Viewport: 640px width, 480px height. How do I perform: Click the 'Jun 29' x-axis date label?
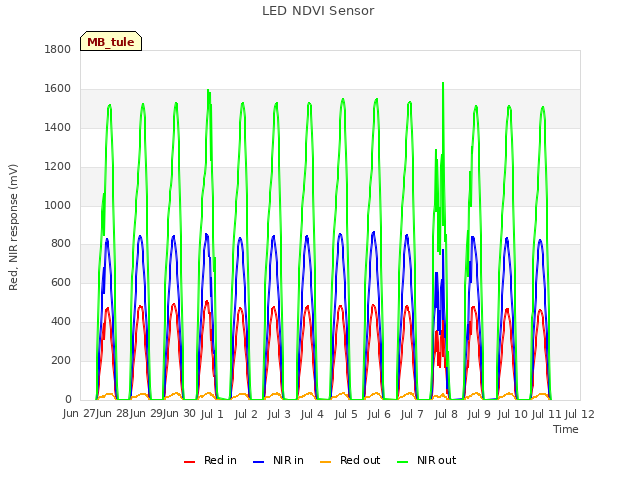click(x=146, y=414)
